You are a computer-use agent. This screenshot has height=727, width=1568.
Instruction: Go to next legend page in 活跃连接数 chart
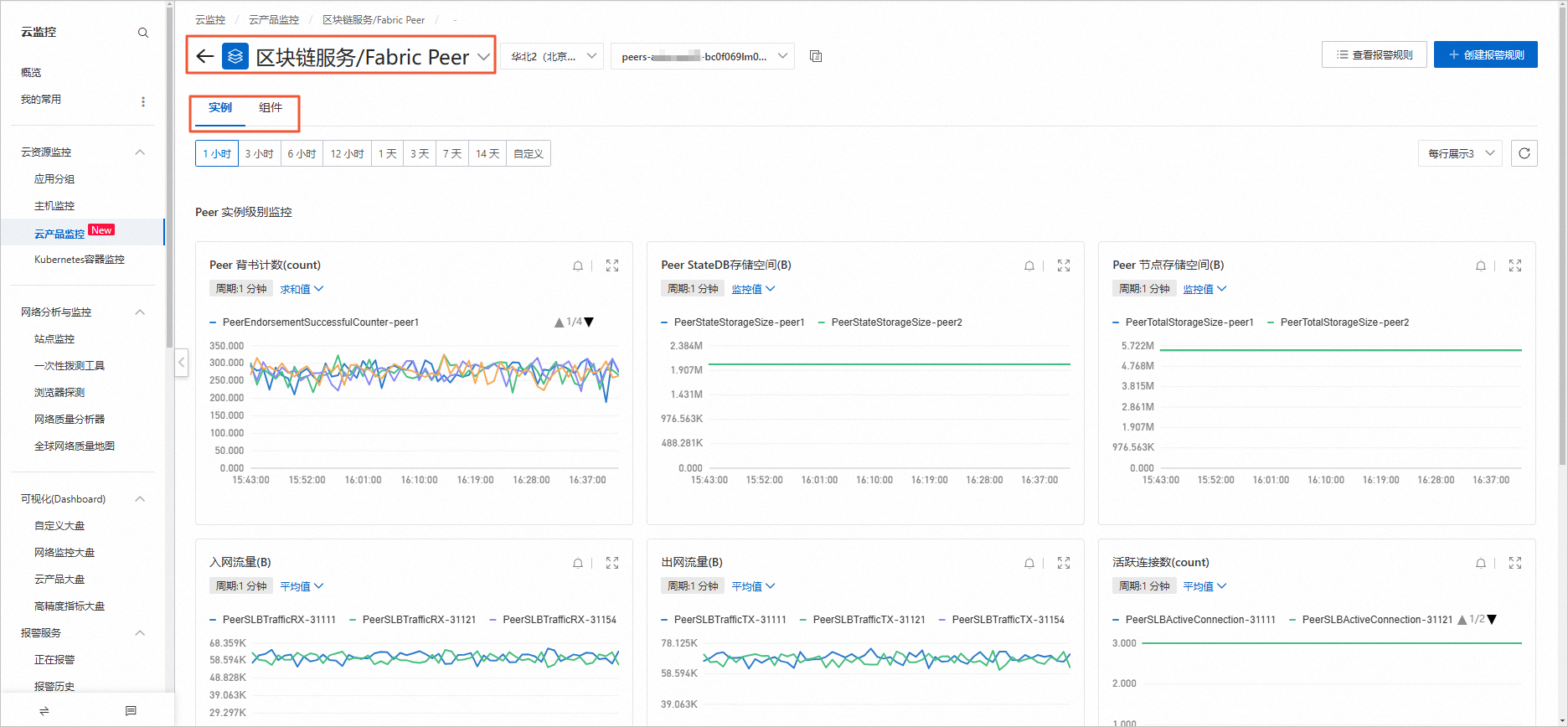(x=1492, y=620)
